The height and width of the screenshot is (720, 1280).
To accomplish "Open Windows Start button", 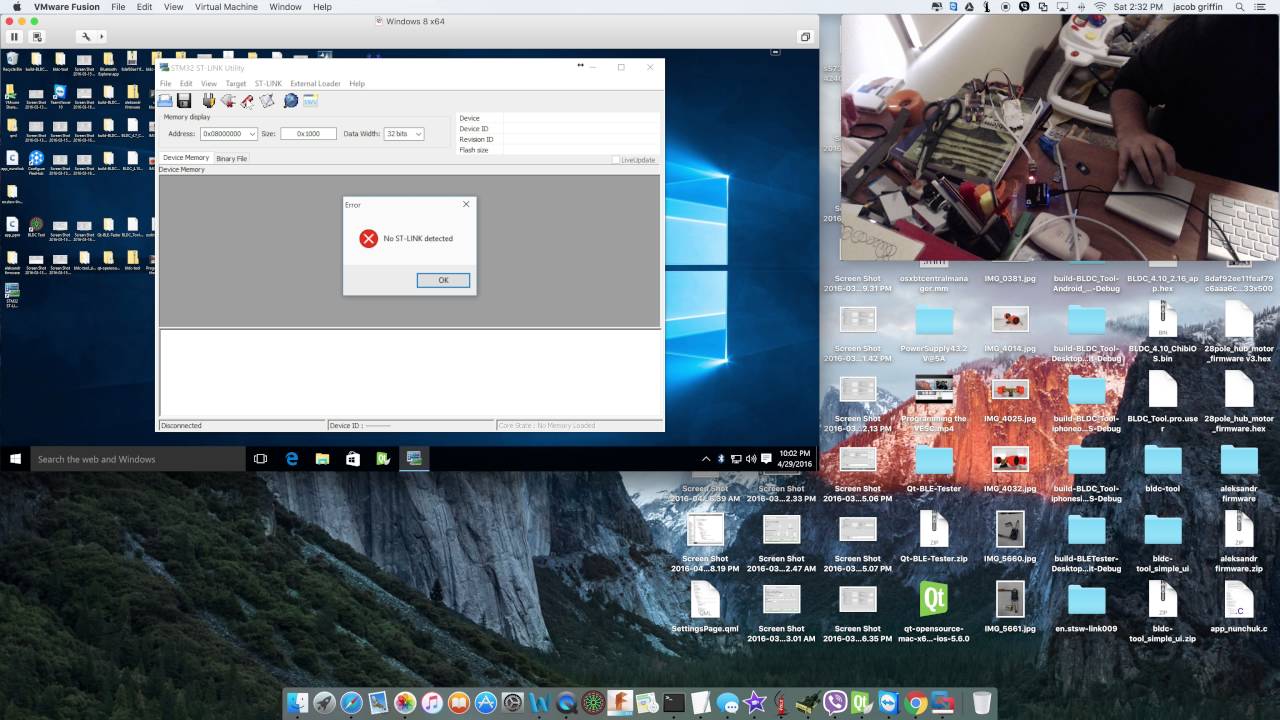I will tap(15, 459).
